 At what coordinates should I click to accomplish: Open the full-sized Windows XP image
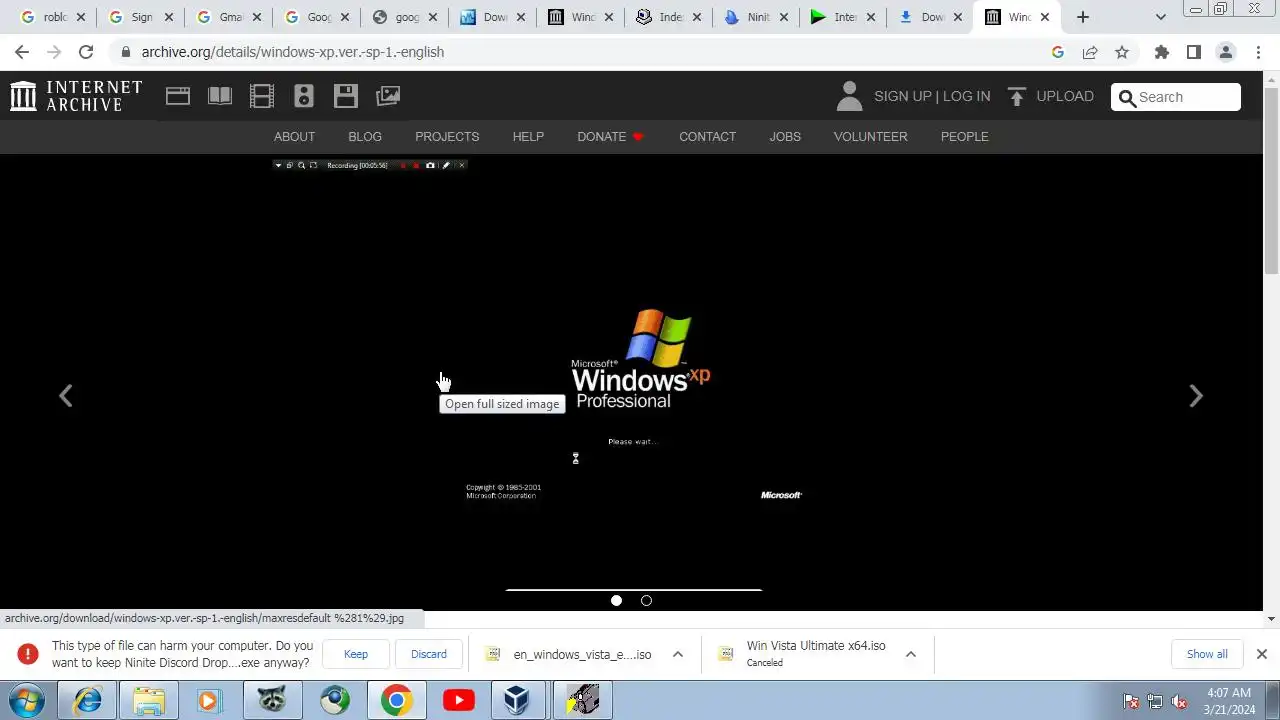(634, 380)
